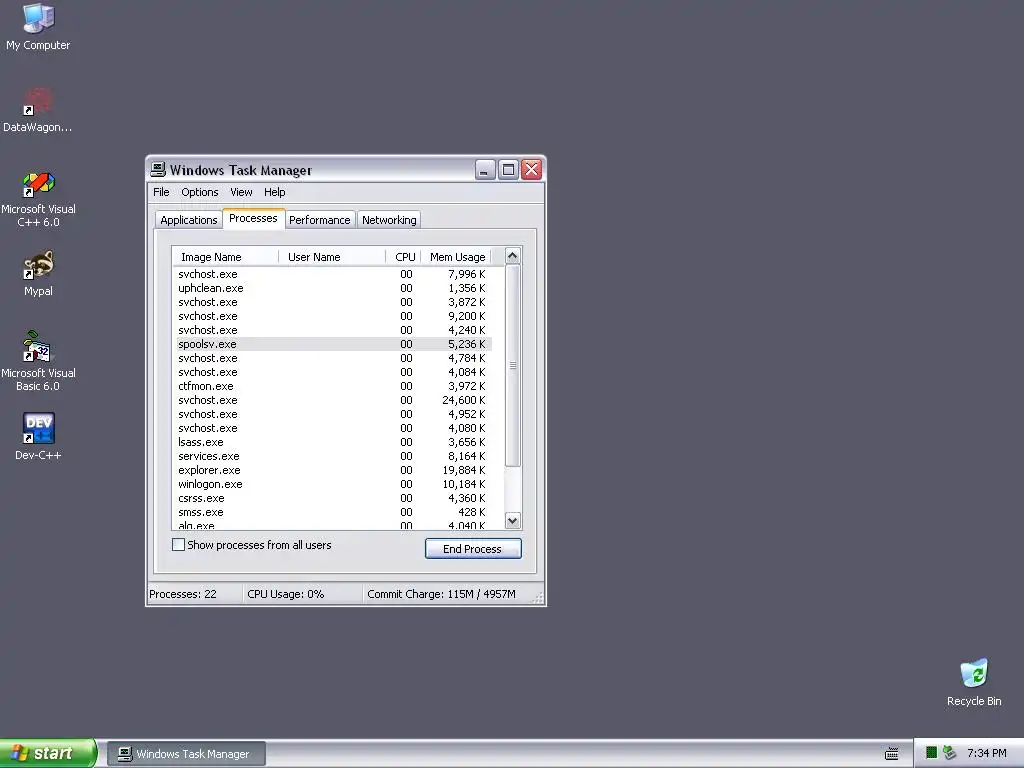Viewport: 1024px width, 768px height.
Task: Click the Task Manager title bar icon
Action: tap(157, 170)
